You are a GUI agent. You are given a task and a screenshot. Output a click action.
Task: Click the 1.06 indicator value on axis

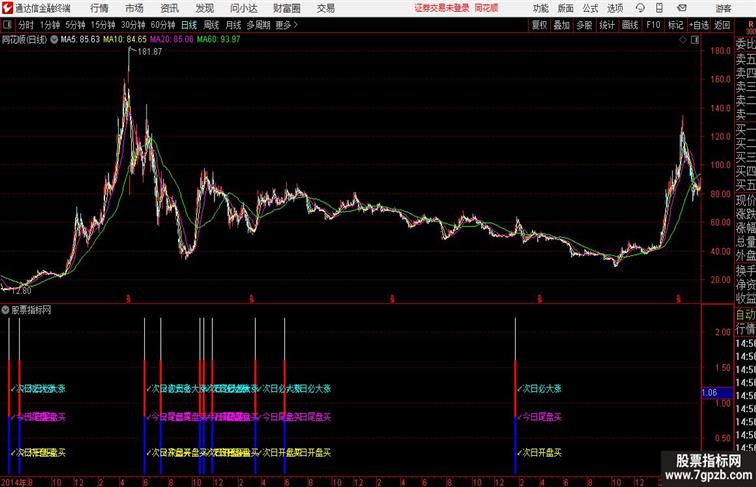(x=709, y=393)
